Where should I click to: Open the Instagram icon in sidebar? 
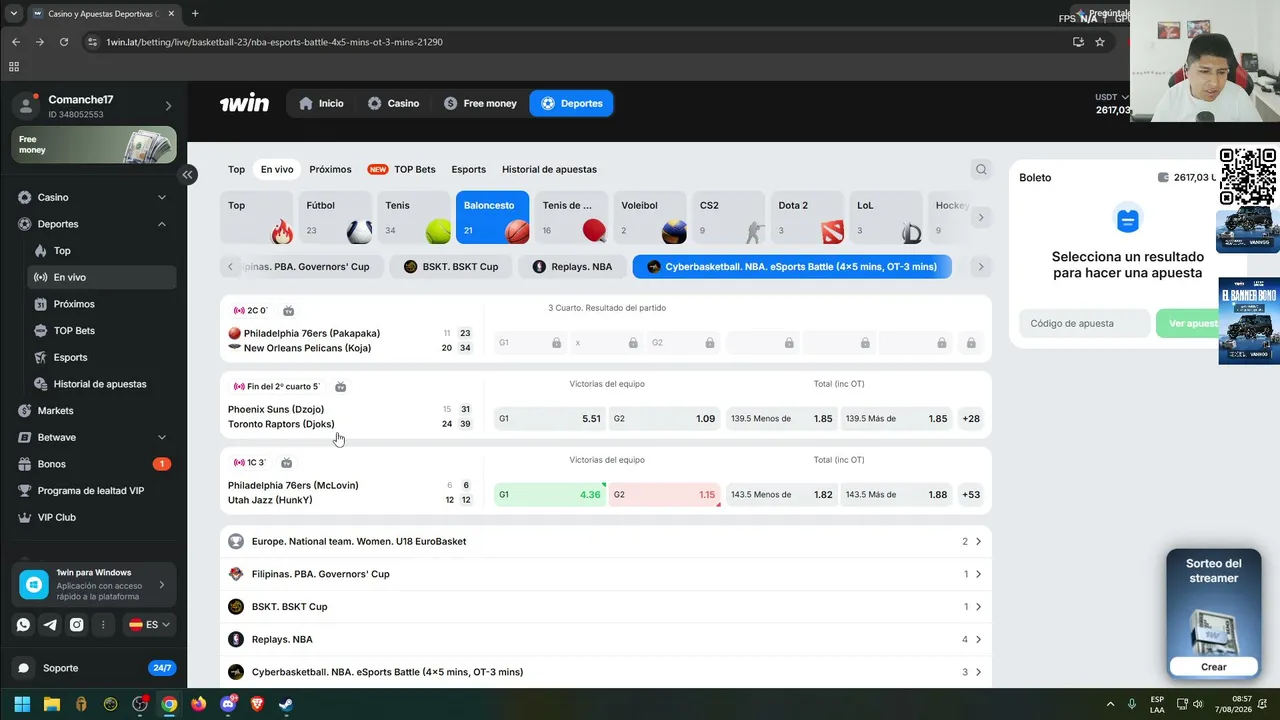77,625
